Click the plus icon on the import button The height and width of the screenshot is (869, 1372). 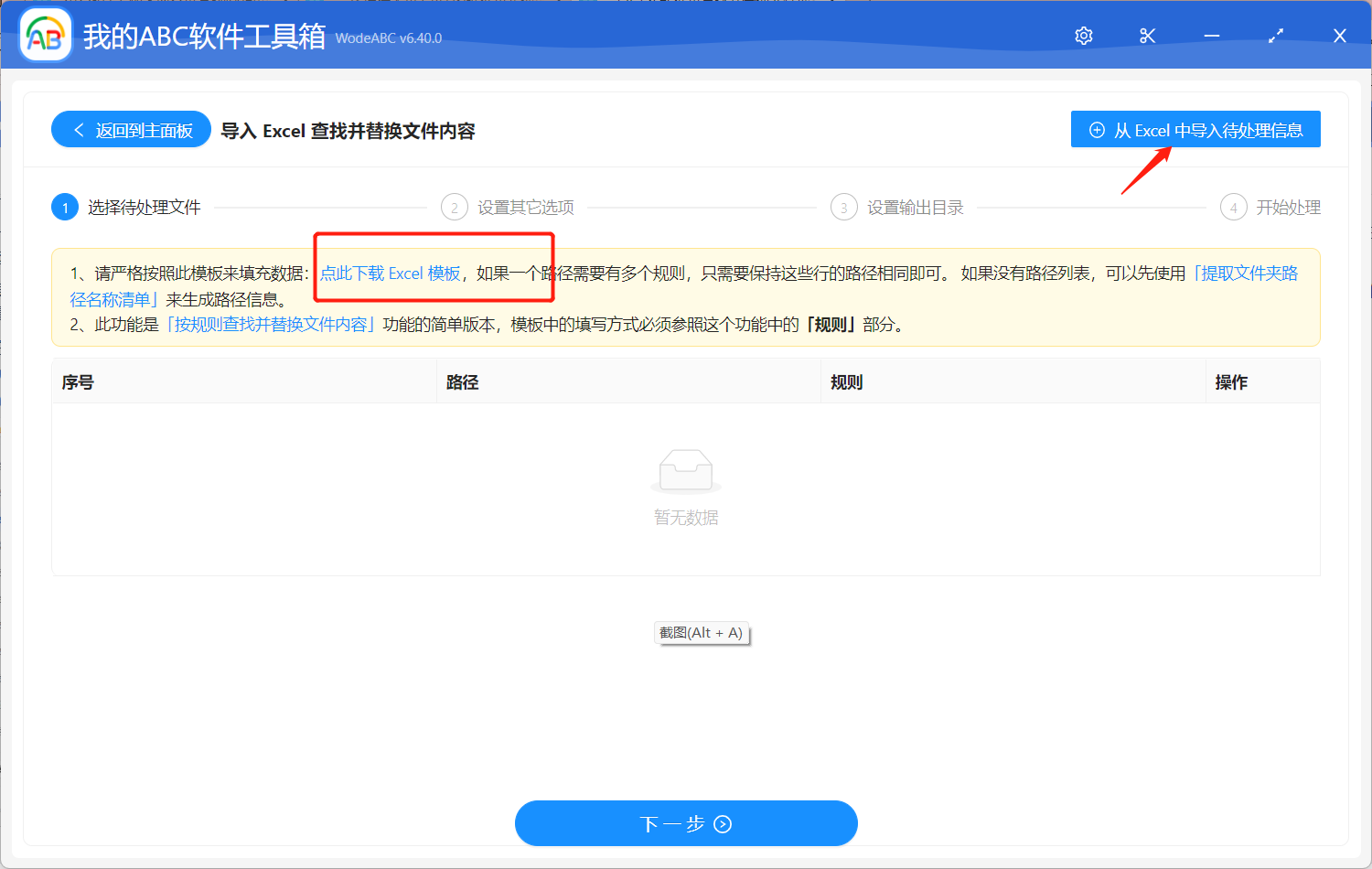(1096, 129)
